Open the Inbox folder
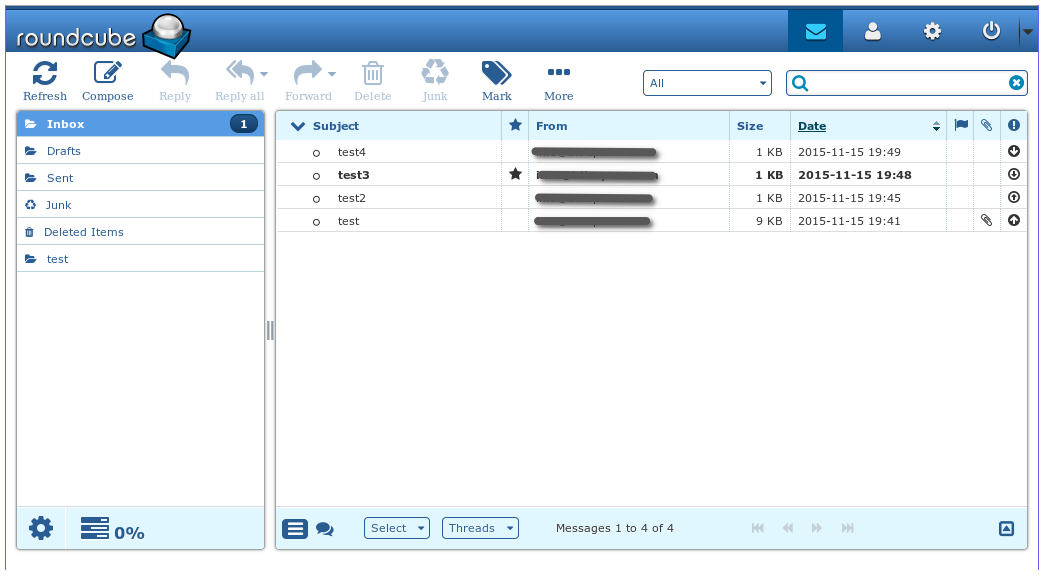The width and height of the screenshot is (1044, 575). click(140, 124)
